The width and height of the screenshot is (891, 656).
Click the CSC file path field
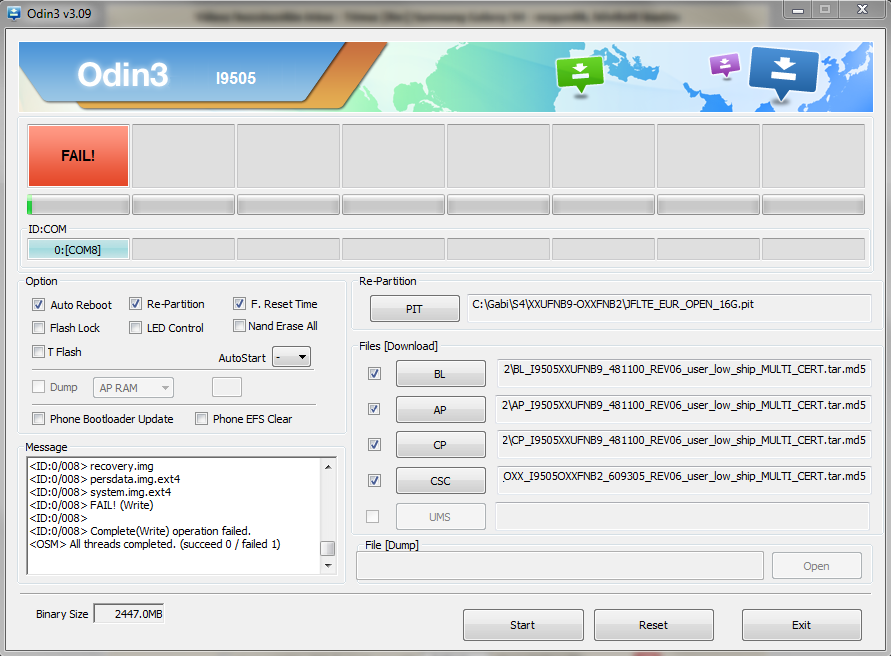tap(684, 480)
